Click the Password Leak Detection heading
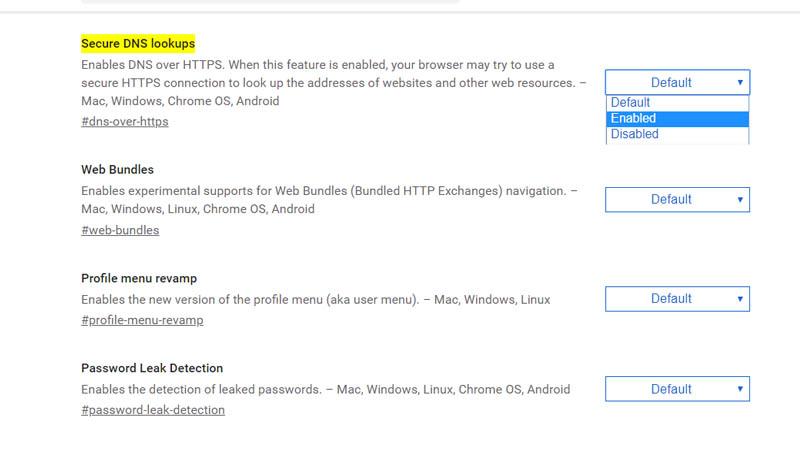 pyautogui.click(x=152, y=368)
